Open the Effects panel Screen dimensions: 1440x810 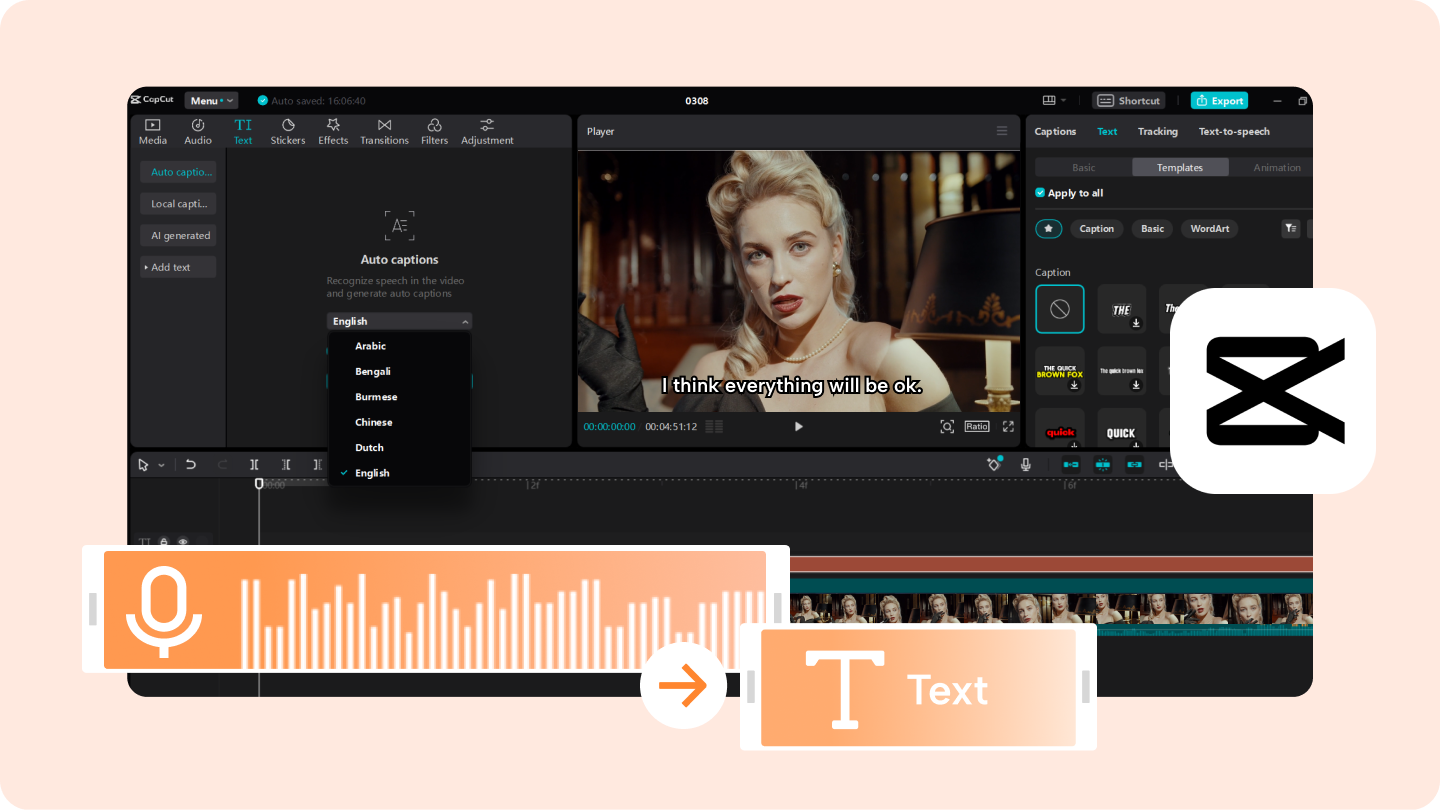coord(333,132)
